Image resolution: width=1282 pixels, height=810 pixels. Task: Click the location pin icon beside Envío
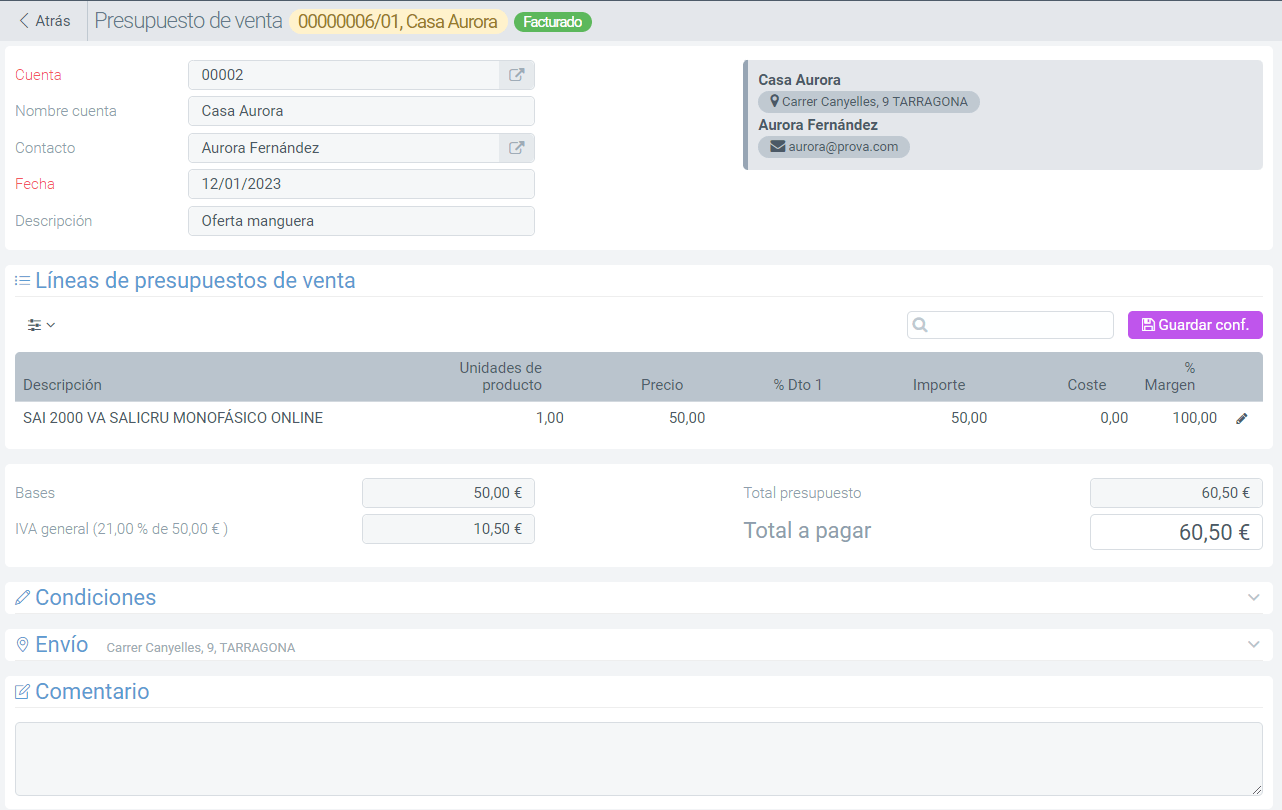point(22,645)
